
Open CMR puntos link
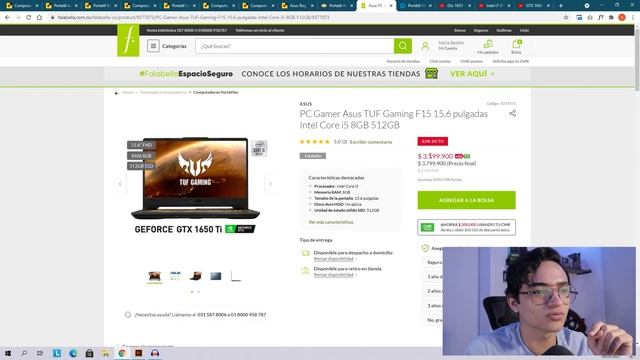coord(471,61)
